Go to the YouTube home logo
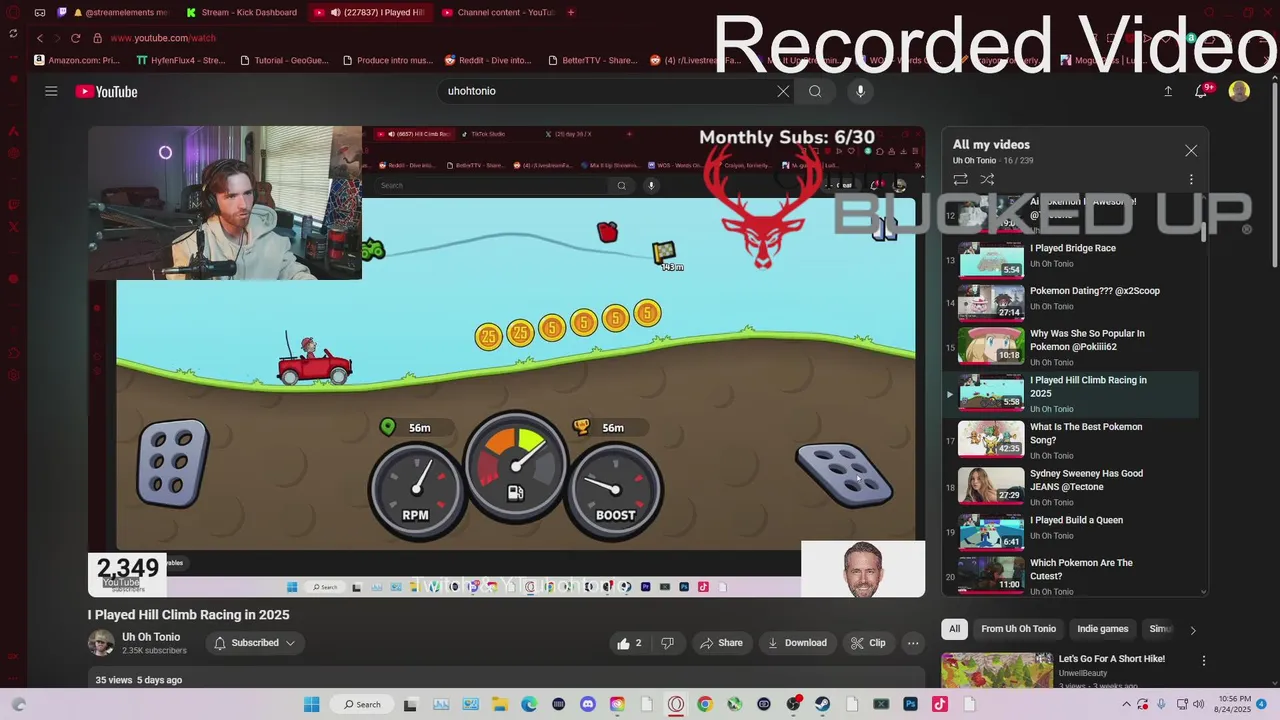This screenshot has height=720, width=1280. [x=106, y=91]
